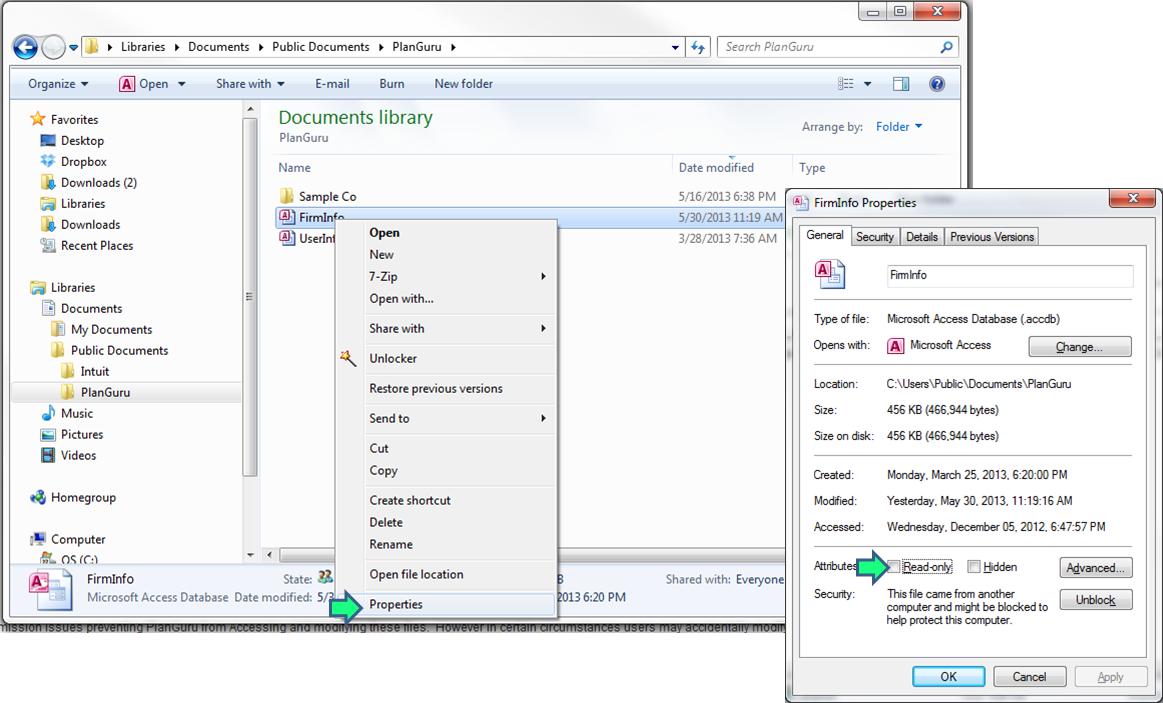Show the preview pane using toolbar icon
Screen dimensions: 1163x703
[x=901, y=84]
